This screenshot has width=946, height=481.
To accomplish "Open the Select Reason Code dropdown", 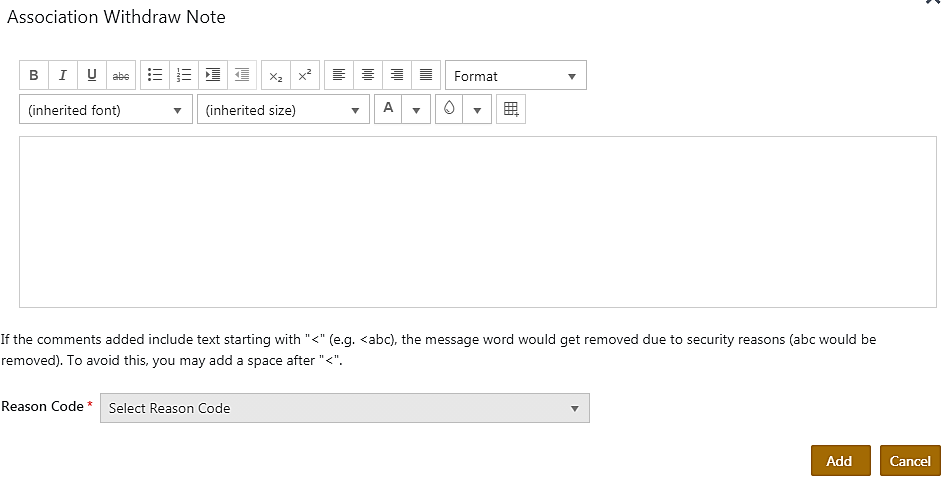I will 345,408.
